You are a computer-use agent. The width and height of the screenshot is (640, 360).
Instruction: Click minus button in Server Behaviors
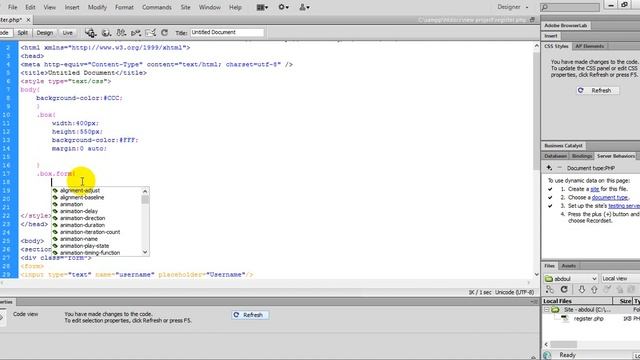pyautogui.click(x=559, y=168)
